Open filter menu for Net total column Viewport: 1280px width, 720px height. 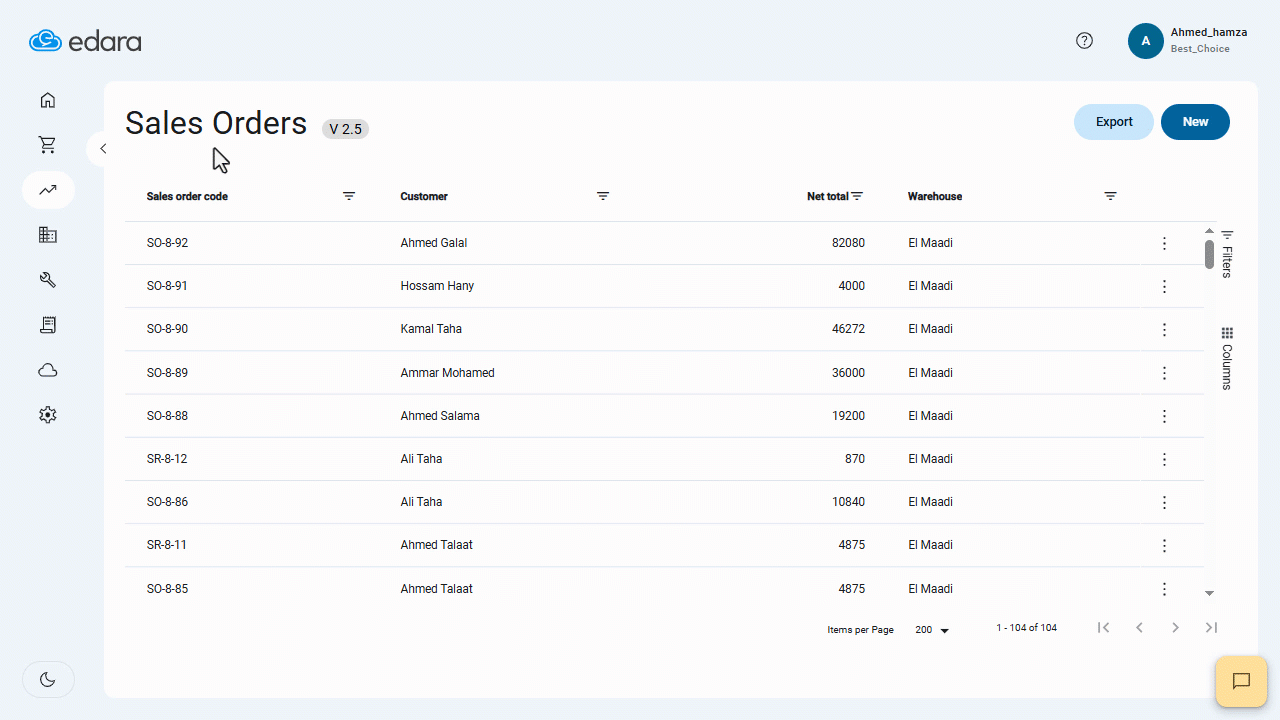coord(857,196)
